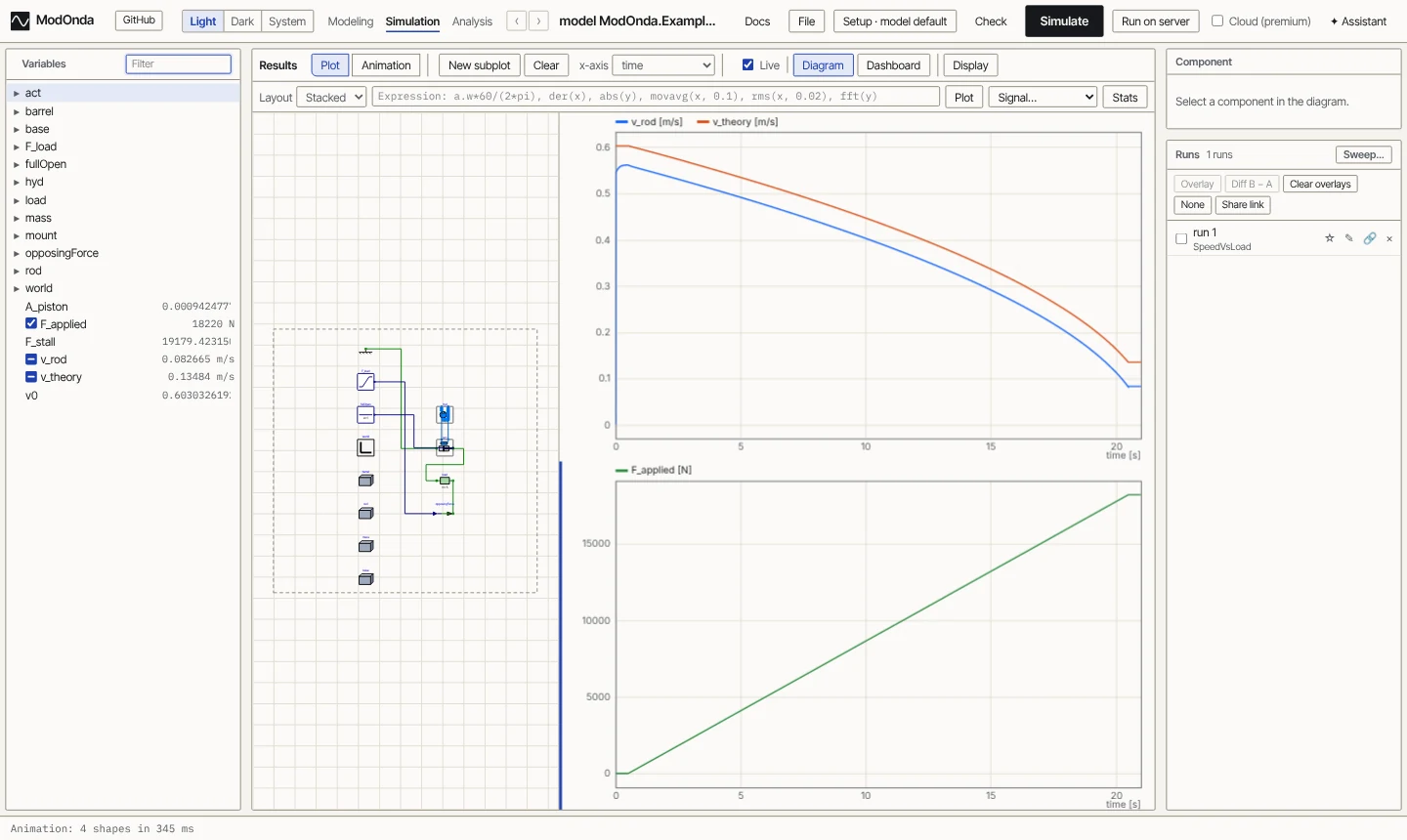Copy the link for run 1 via chain icon
Image resolution: width=1407 pixels, height=840 pixels.
[1370, 238]
